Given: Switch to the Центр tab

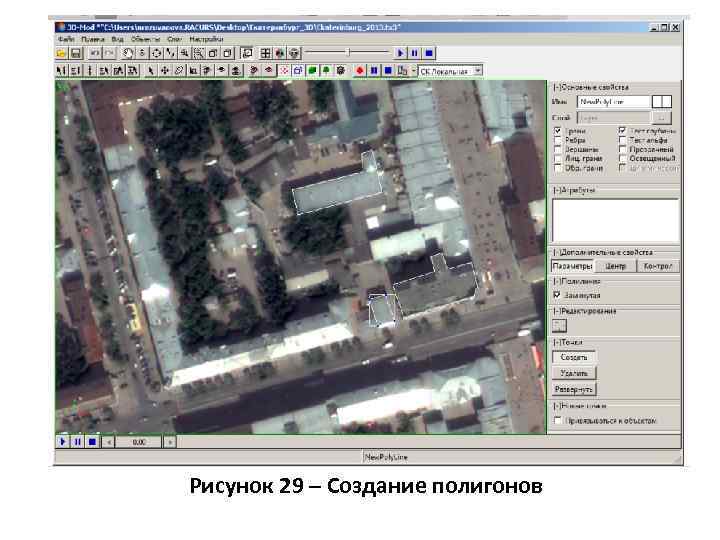Looking at the screenshot, I should [x=615, y=266].
